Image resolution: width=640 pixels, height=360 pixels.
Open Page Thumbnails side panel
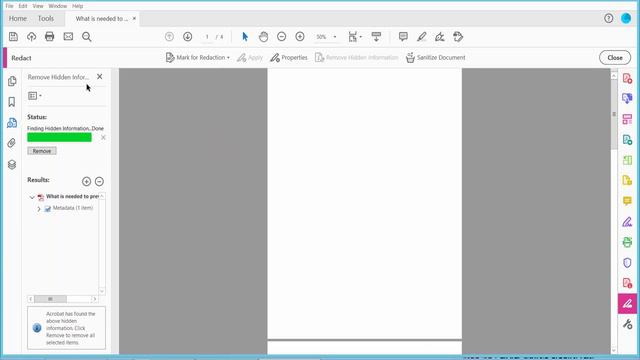tap(12, 81)
